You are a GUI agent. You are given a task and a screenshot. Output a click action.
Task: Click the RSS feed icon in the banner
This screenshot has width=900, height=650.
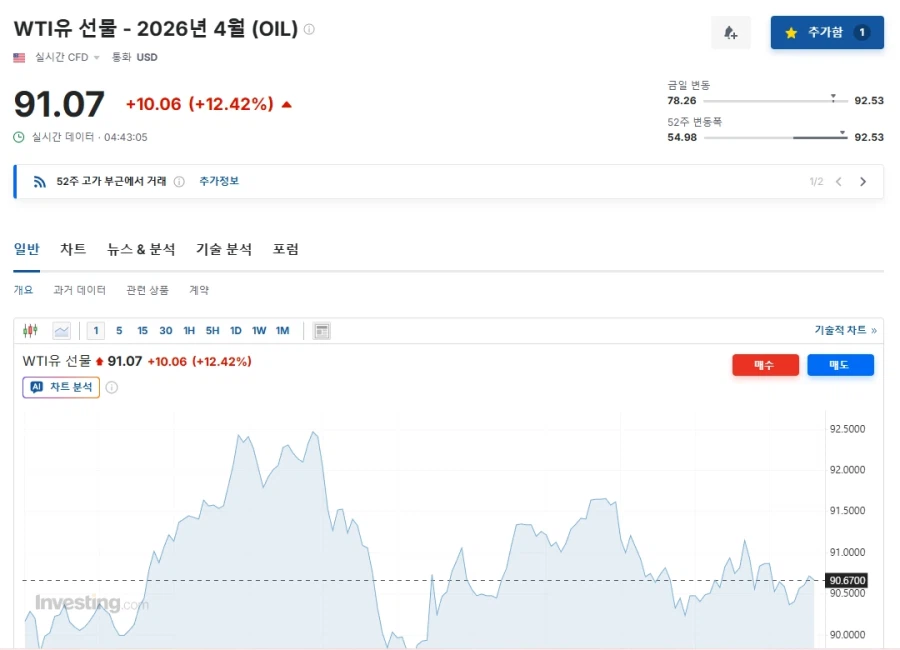[40, 181]
